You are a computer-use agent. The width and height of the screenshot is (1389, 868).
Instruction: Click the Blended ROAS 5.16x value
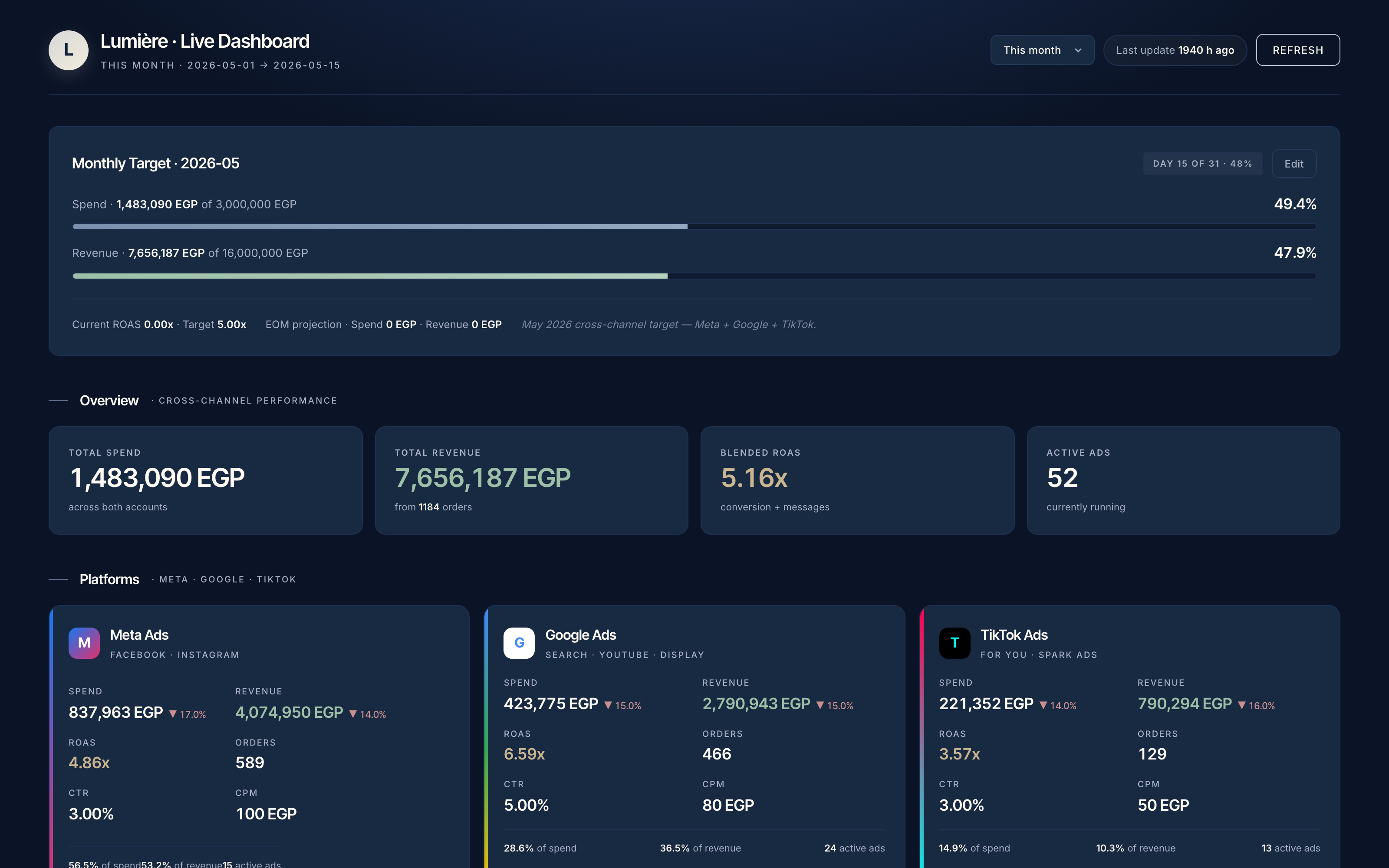coord(754,478)
